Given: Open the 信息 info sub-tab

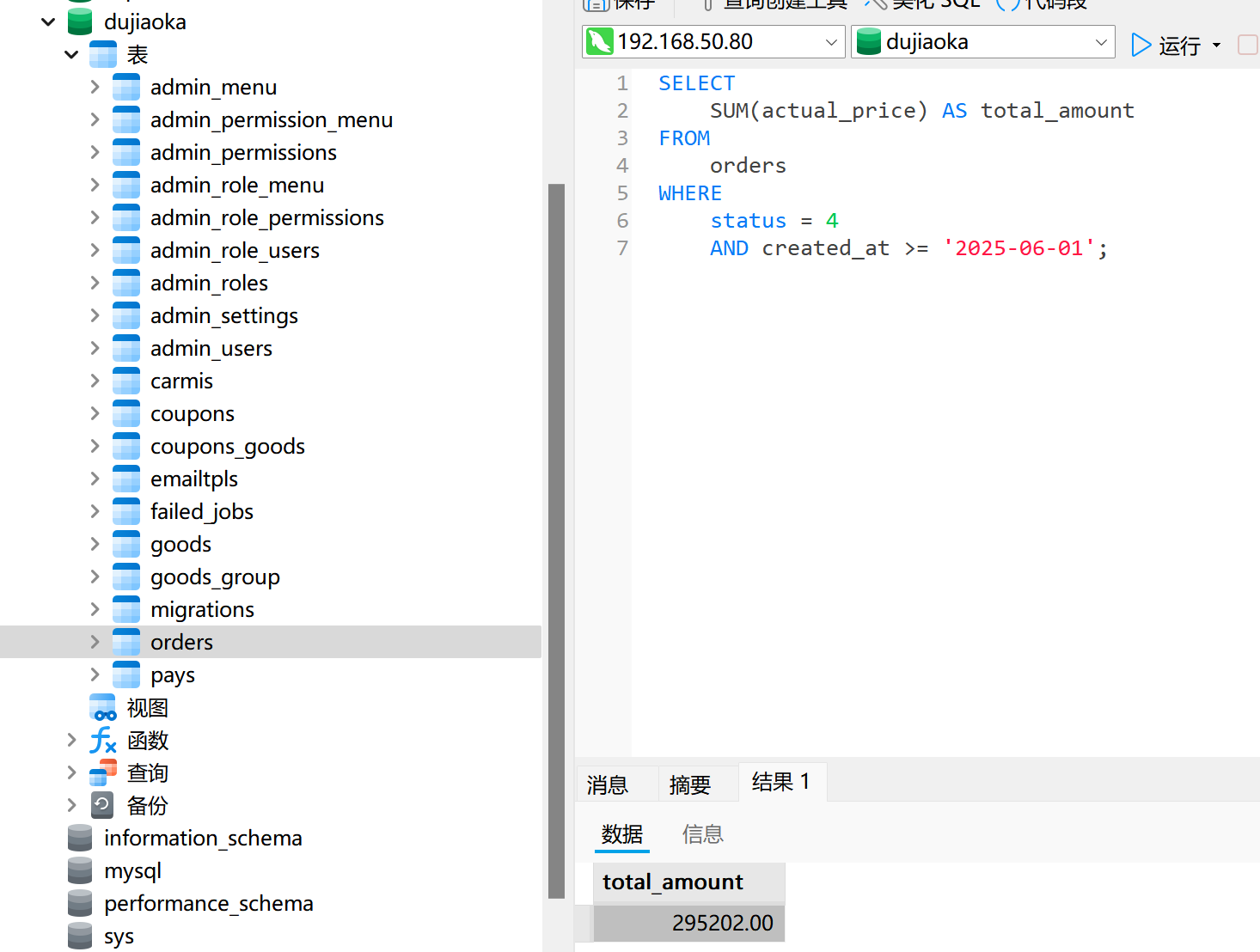Looking at the screenshot, I should click(702, 834).
